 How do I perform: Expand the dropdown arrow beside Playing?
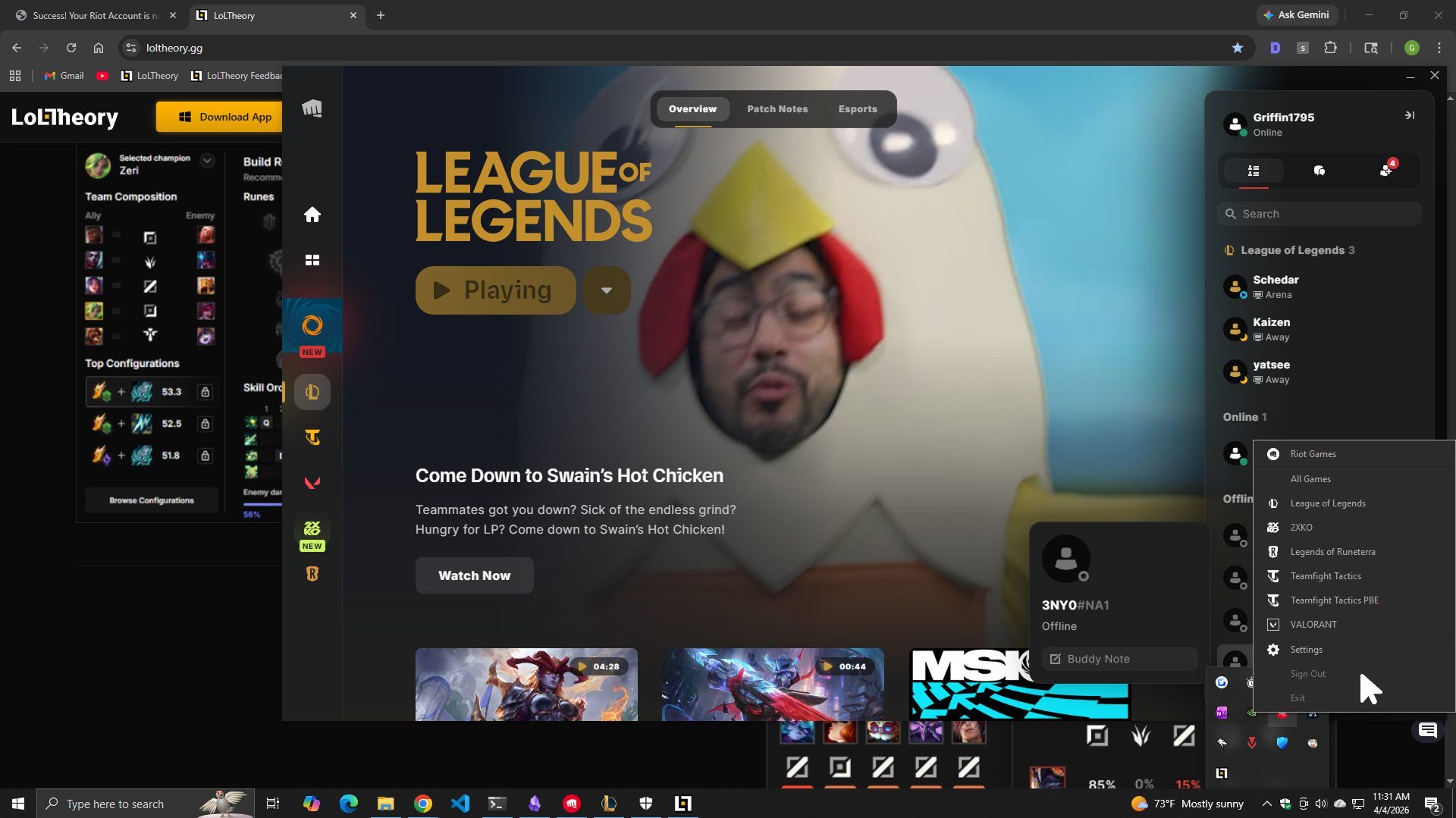pos(606,290)
